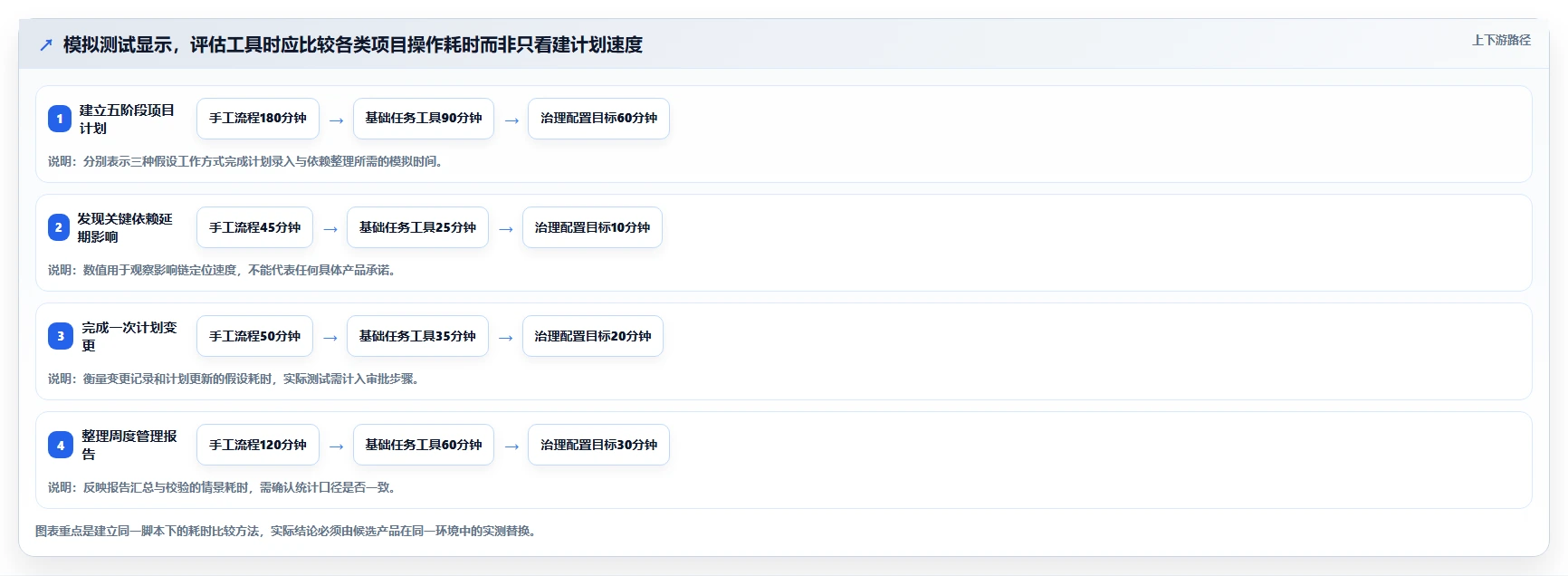Click the row title 建立五阶段项目计划

pyautogui.click(x=127, y=119)
